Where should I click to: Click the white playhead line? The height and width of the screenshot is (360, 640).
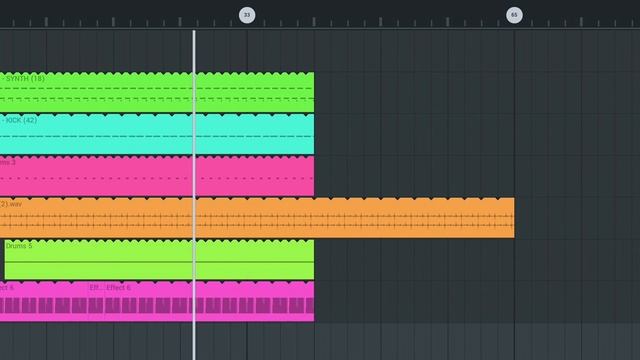pyautogui.click(x=194, y=195)
